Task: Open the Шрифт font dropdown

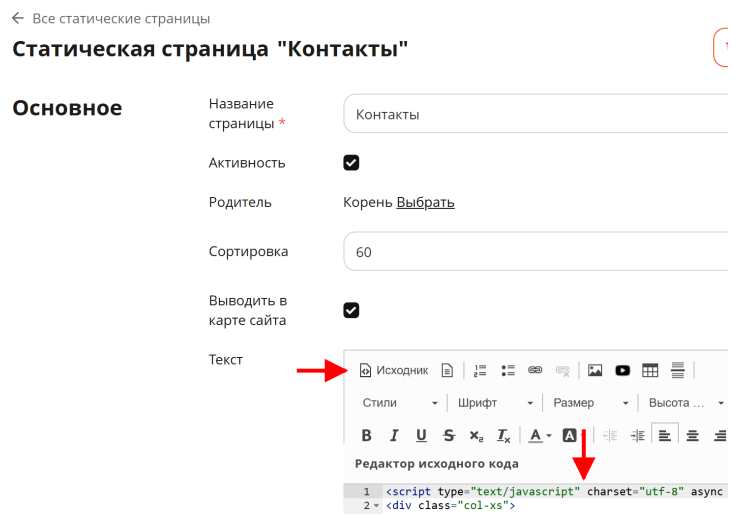Action: 495,403
